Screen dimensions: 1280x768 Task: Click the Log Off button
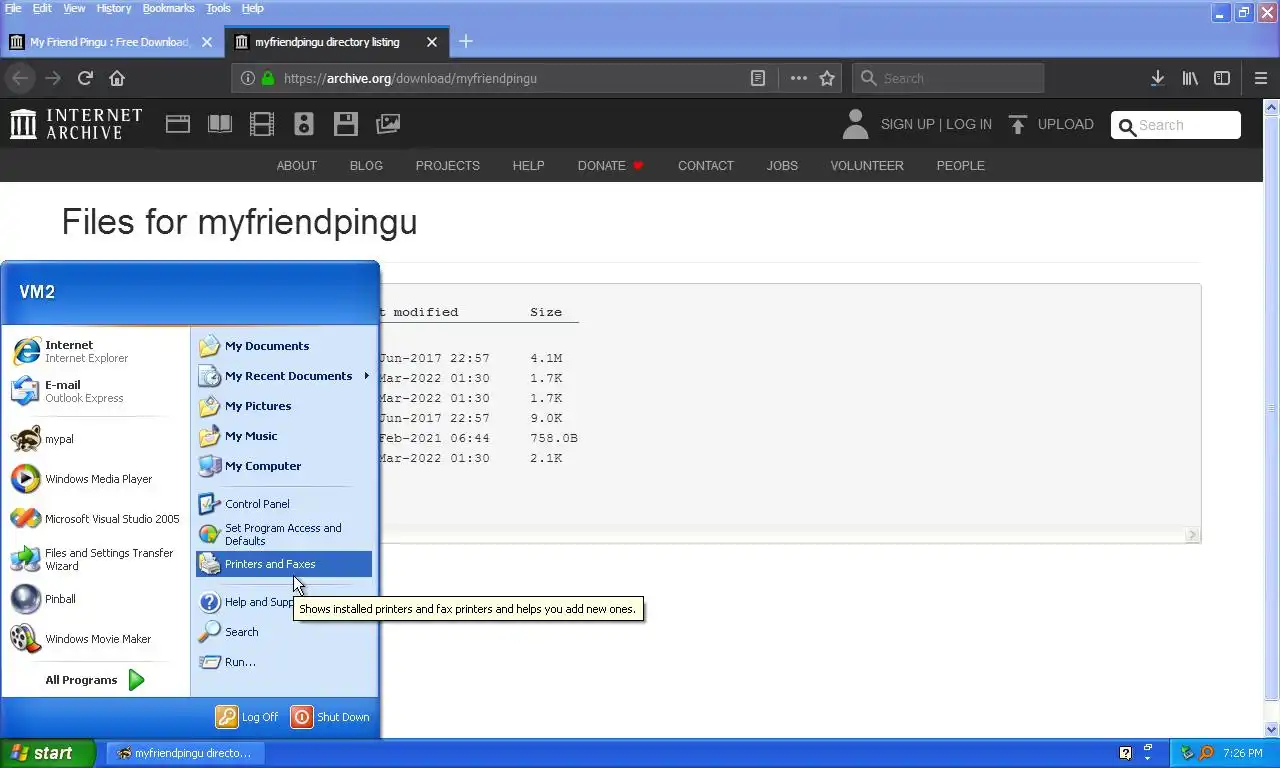pyautogui.click(x=248, y=717)
